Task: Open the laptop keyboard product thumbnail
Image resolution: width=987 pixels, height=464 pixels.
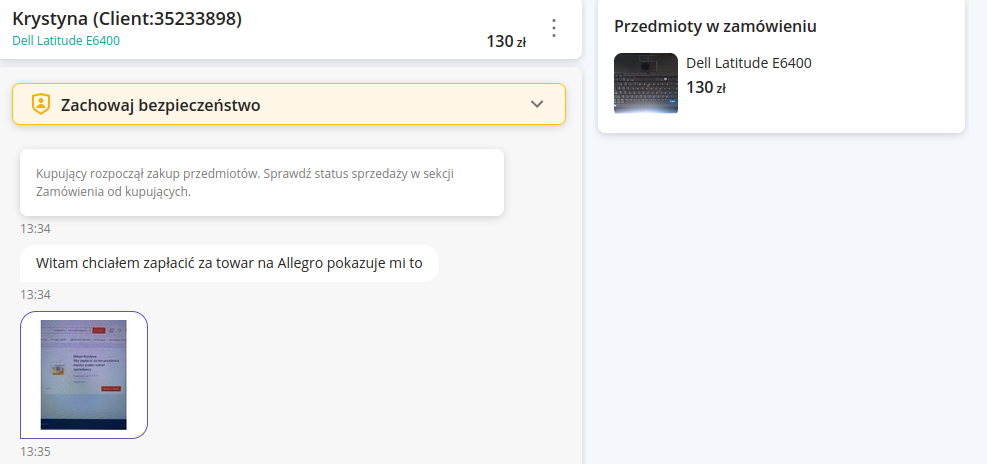Action: point(646,83)
